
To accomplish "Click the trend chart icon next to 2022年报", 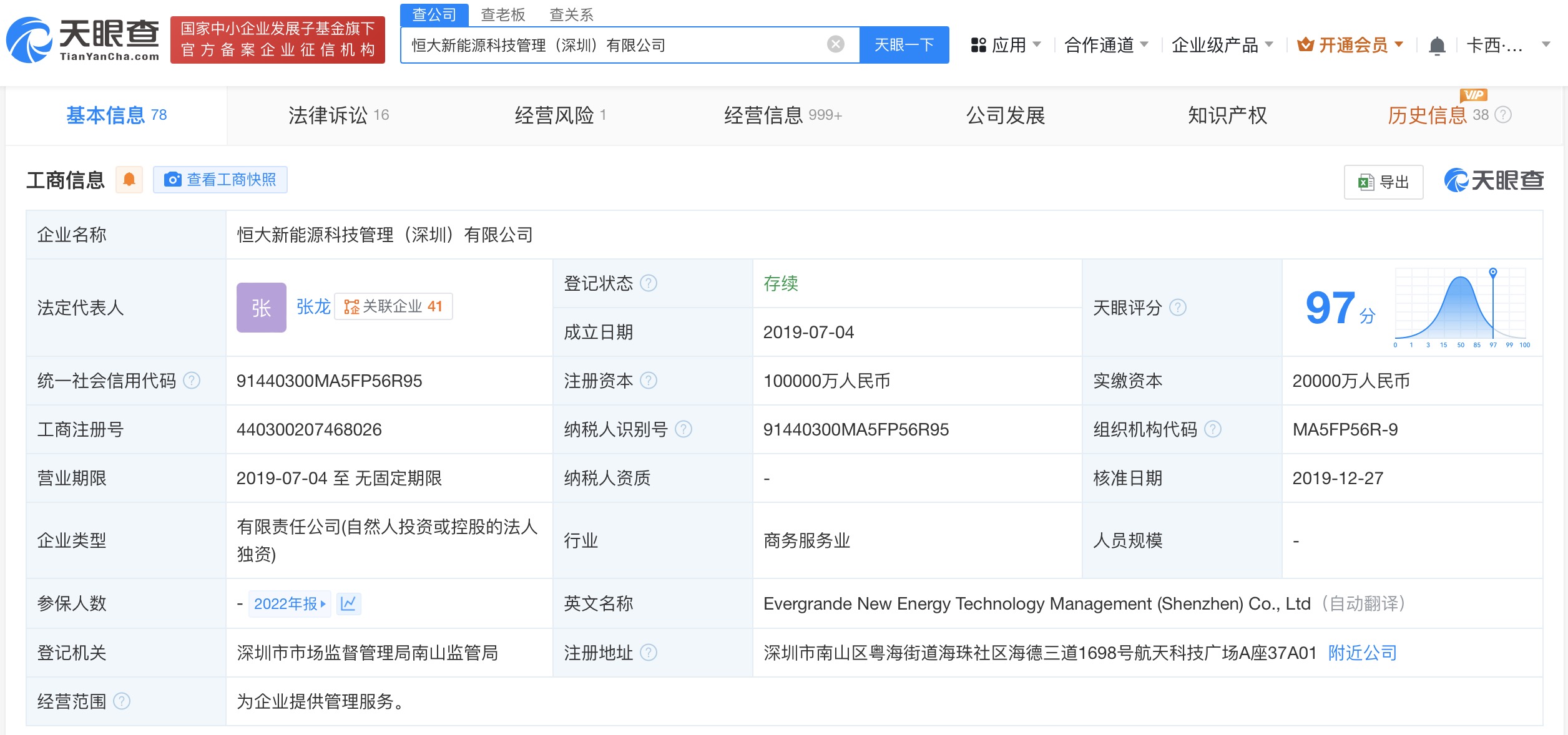I will tap(348, 603).
